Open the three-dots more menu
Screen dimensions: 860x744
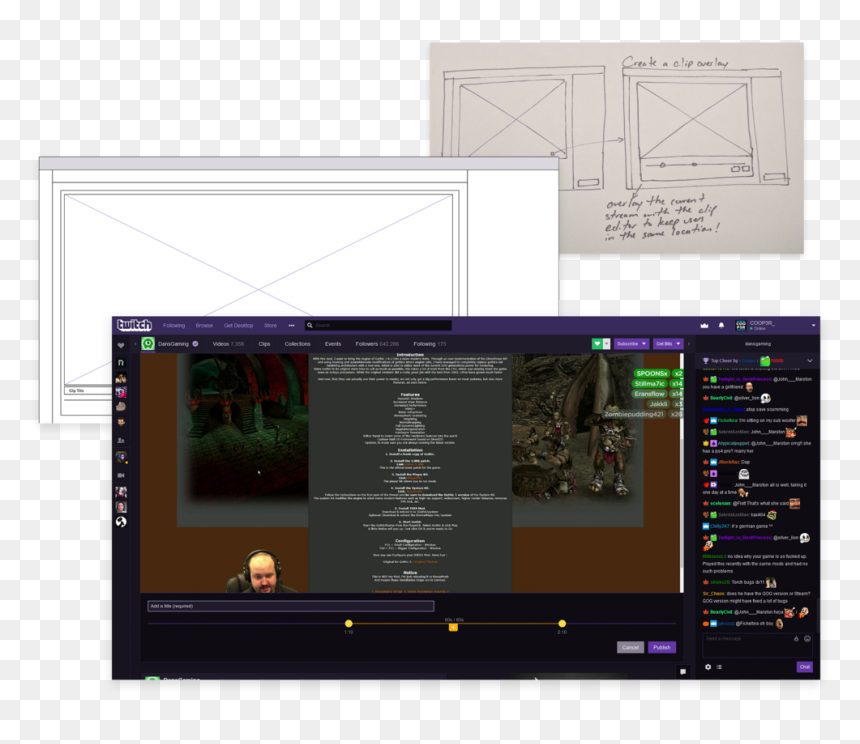point(292,326)
